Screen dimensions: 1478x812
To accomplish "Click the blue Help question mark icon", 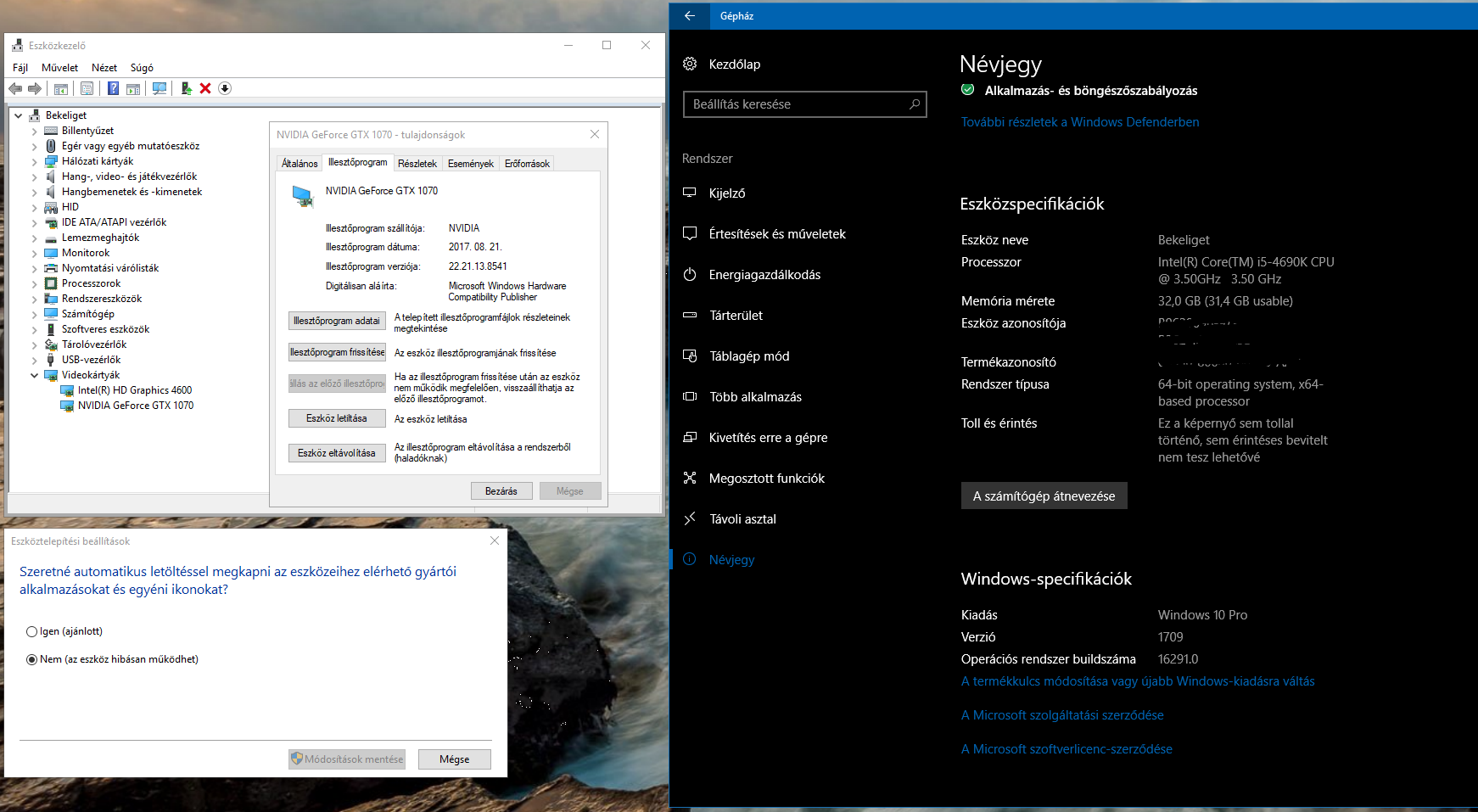I will [x=113, y=88].
